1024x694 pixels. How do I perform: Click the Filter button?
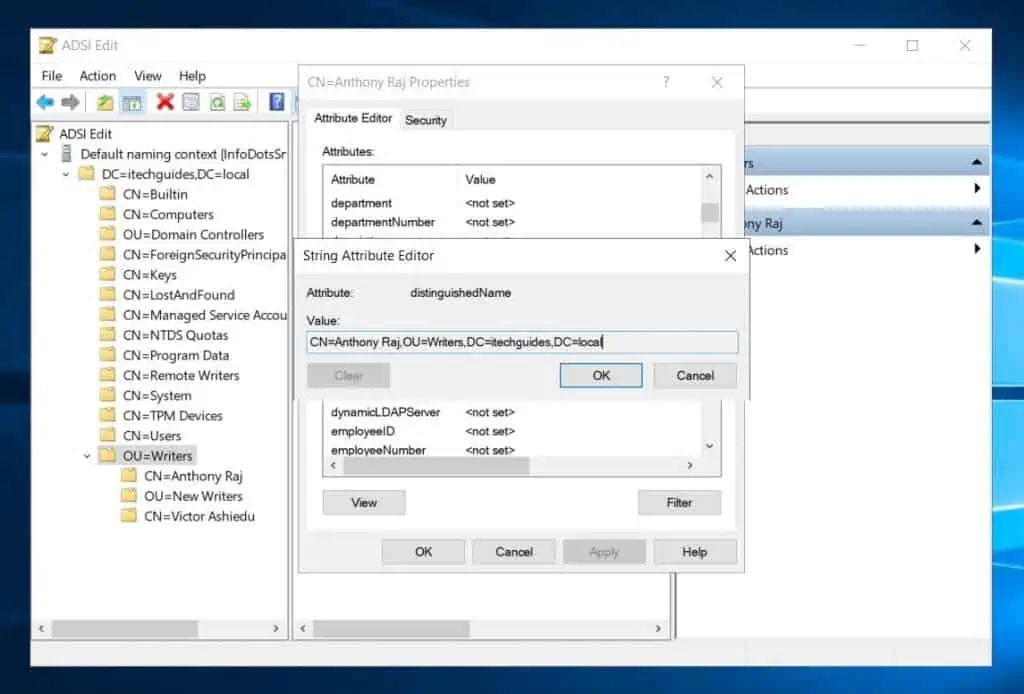(x=679, y=502)
